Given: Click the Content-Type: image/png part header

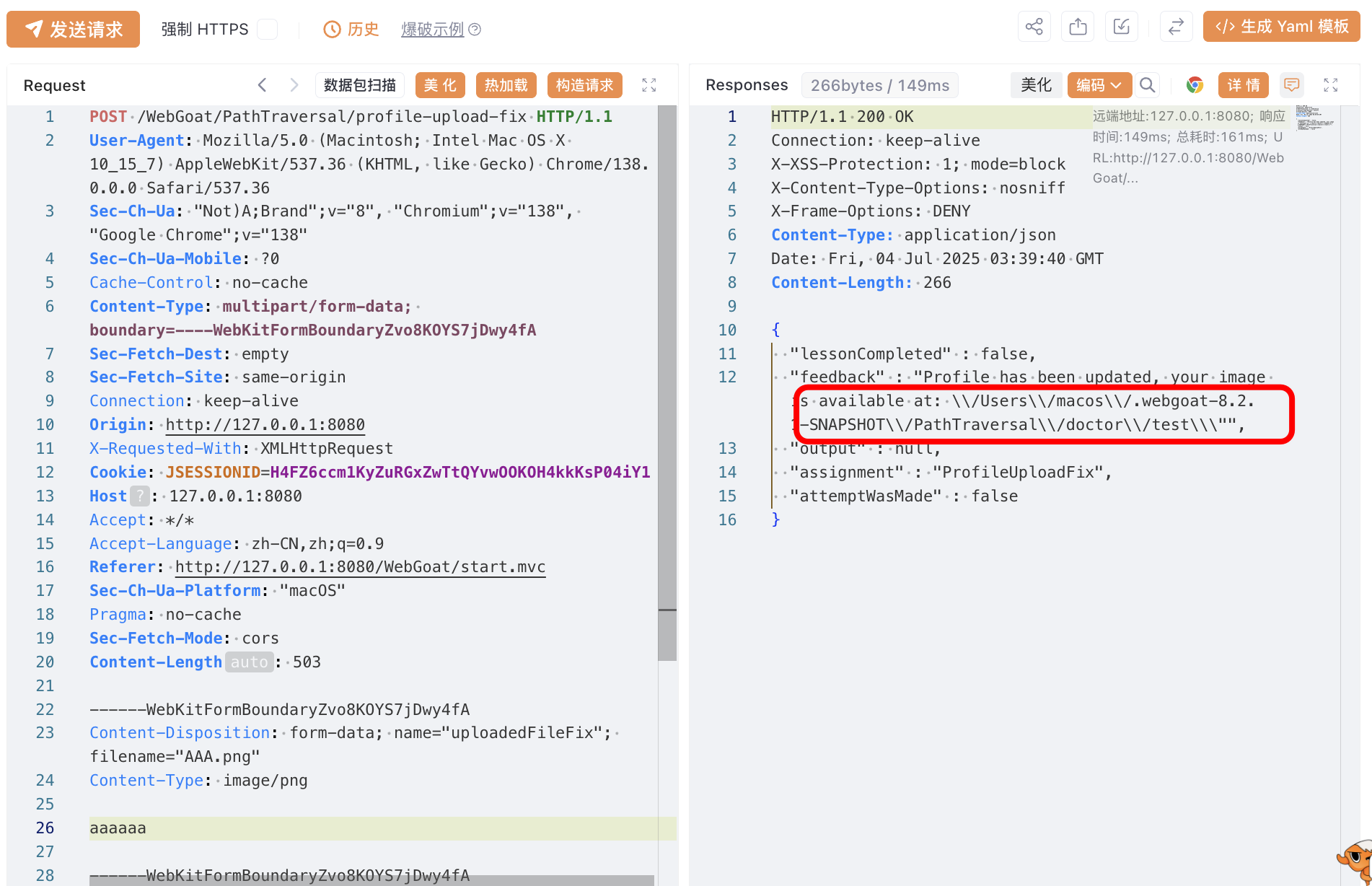Looking at the screenshot, I should (198, 781).
